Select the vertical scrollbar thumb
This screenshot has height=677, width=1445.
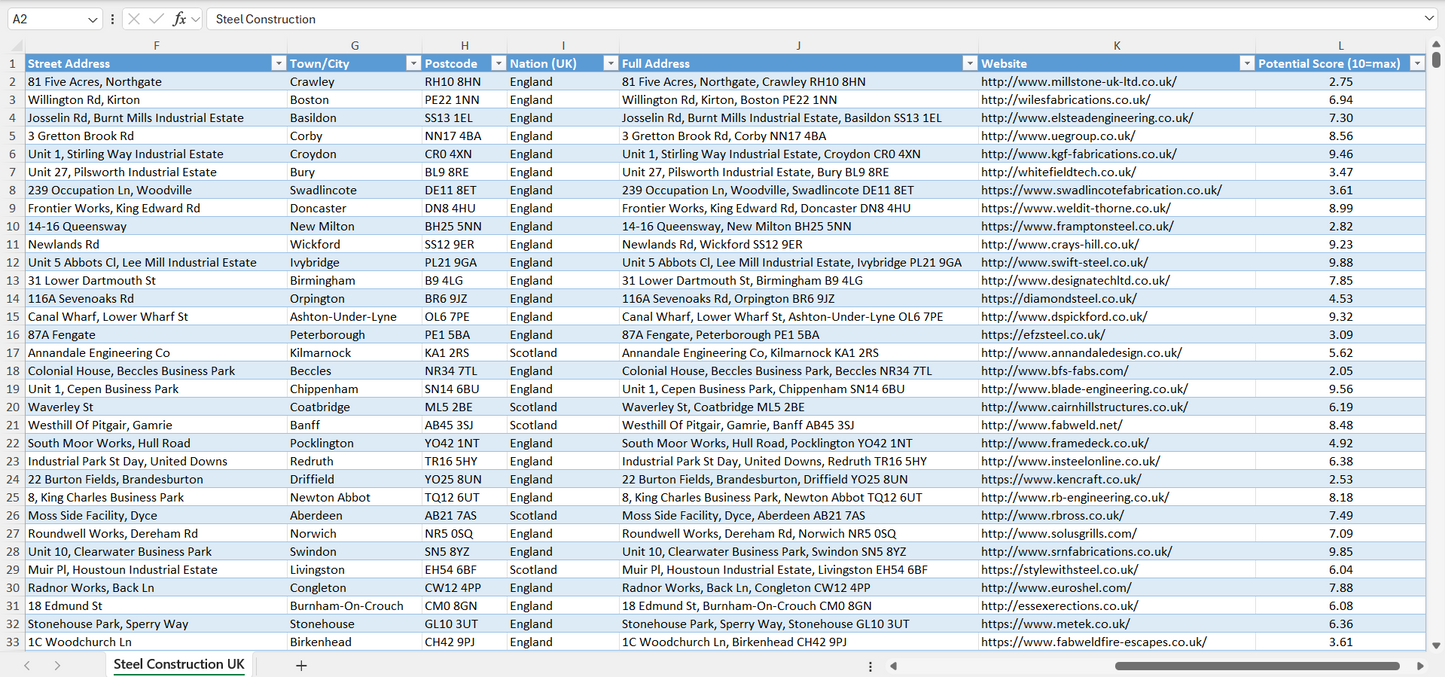pyautogui.click(x=1436, y=60)
